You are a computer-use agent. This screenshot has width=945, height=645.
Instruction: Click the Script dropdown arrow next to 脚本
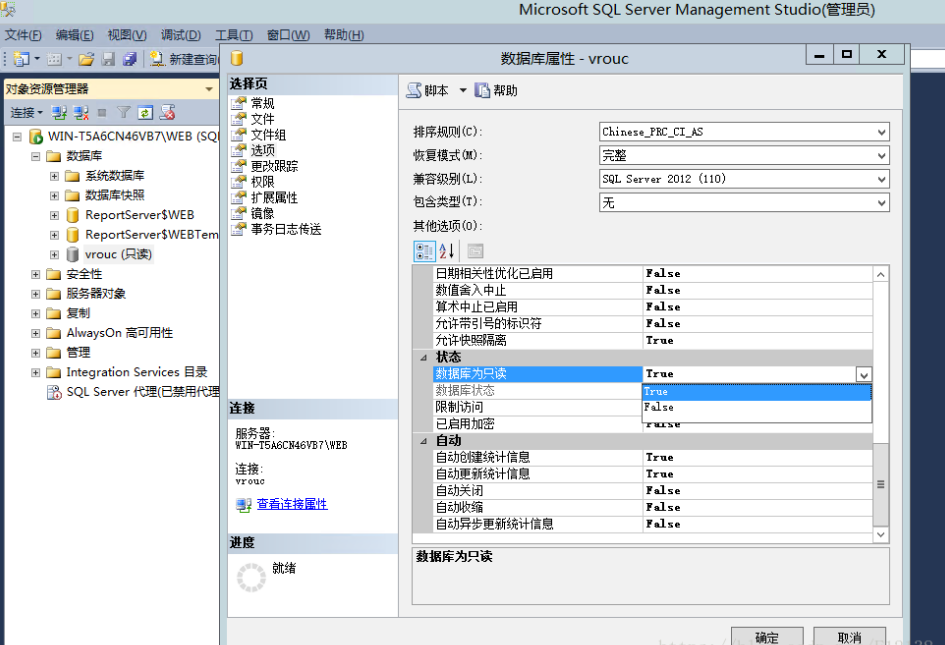click(463, 90)
